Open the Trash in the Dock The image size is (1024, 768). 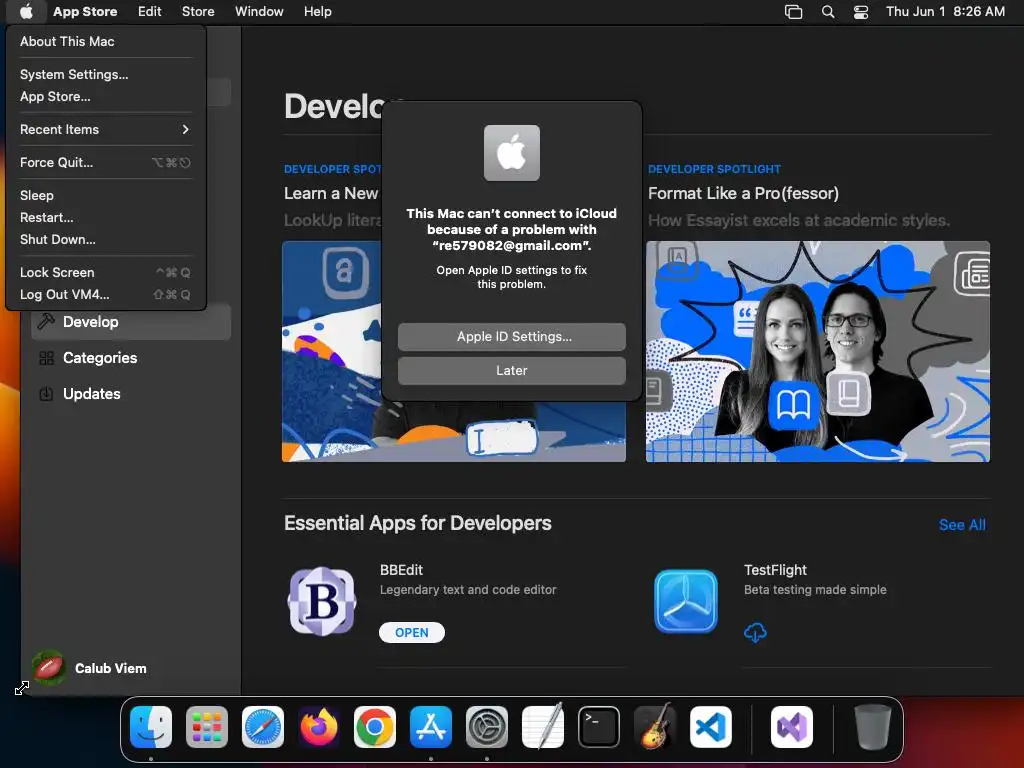pos(872,727)
